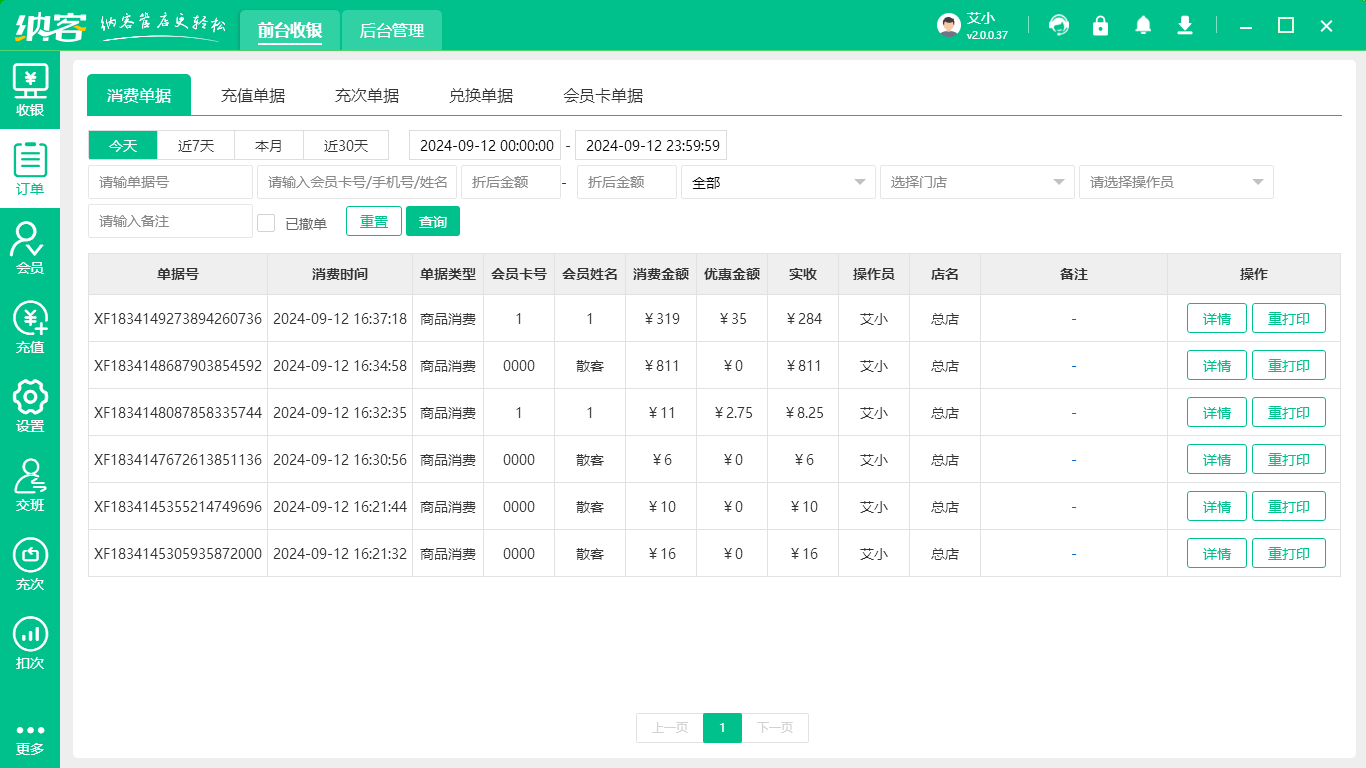The height and width of the screenshot is (768, 1366).
Task: Expand the 选择门店 store selector
Action: tap(977, 182)
